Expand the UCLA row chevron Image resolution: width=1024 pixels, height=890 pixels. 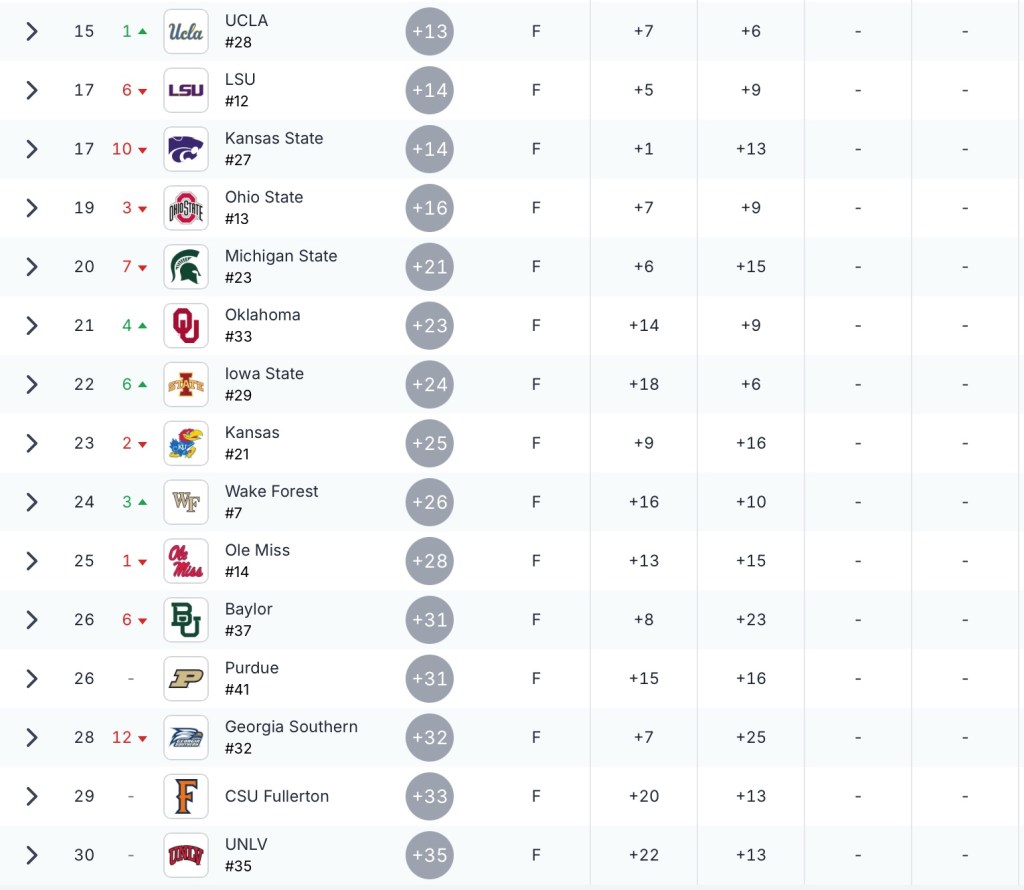click(32, 31)
